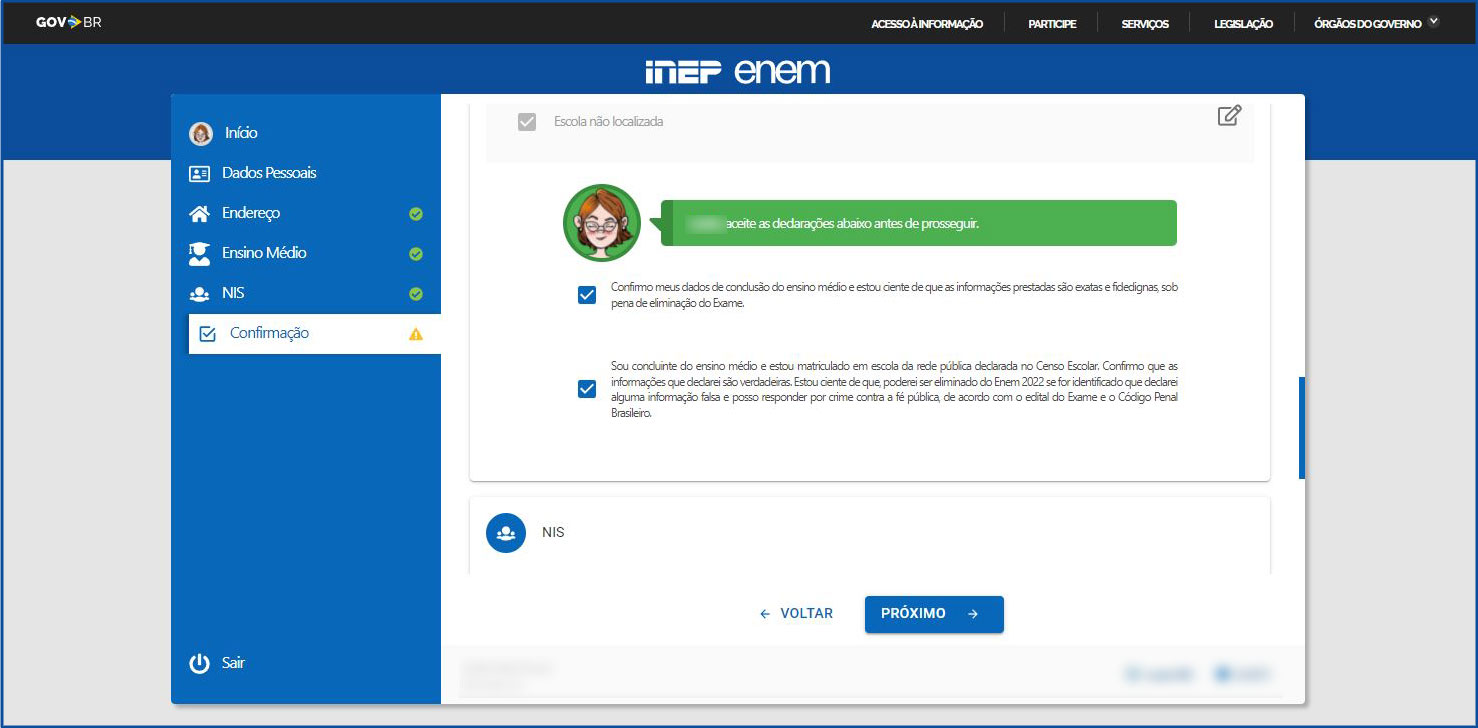Click the power icon next to Sair
This screenshot has width=1478, height=728.
200,663
